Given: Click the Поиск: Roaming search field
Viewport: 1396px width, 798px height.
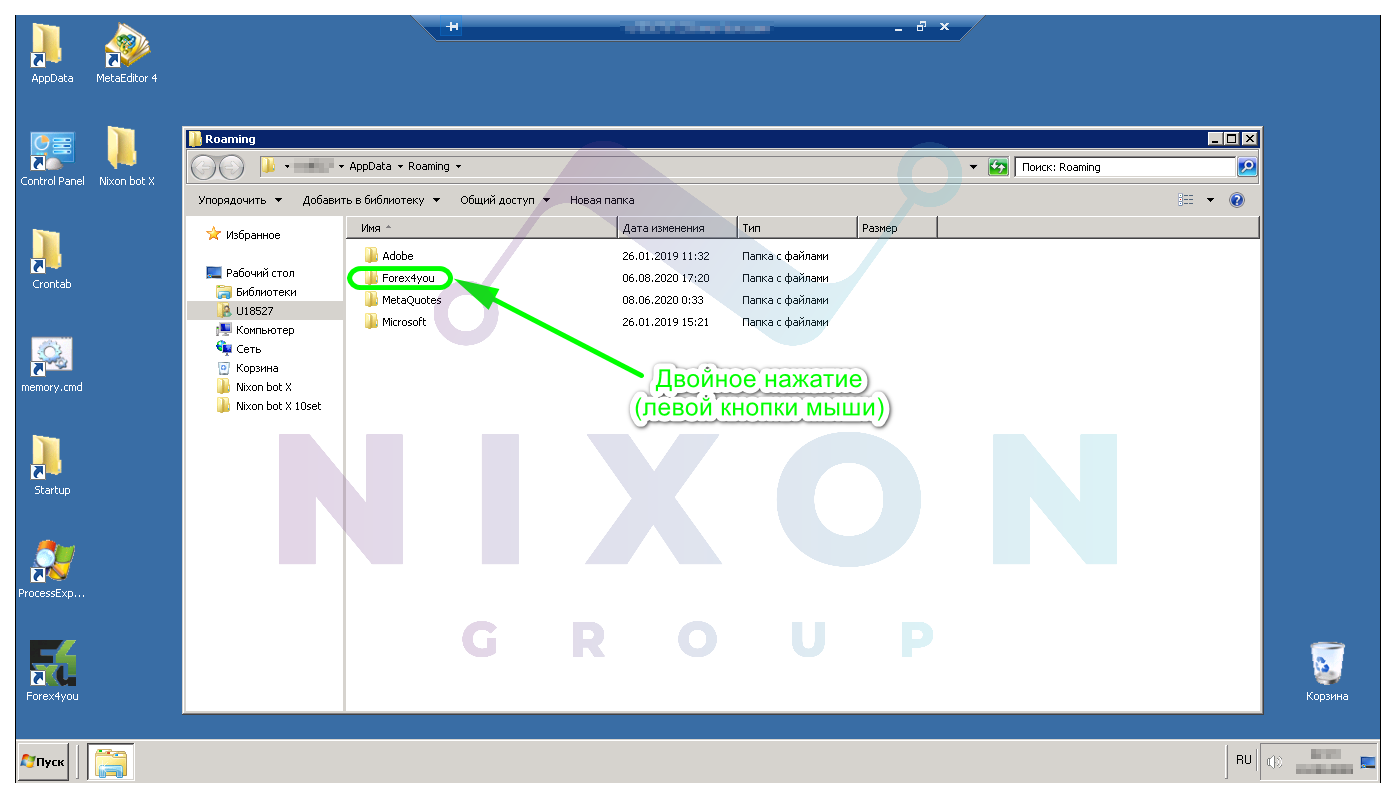Looking at the screenshot, I should tap(1125, 167).
